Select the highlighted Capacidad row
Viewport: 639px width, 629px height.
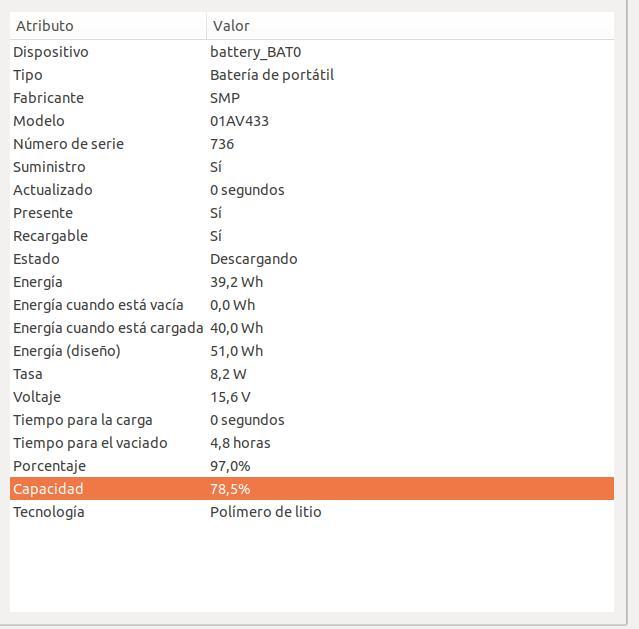tap(312, 489)
